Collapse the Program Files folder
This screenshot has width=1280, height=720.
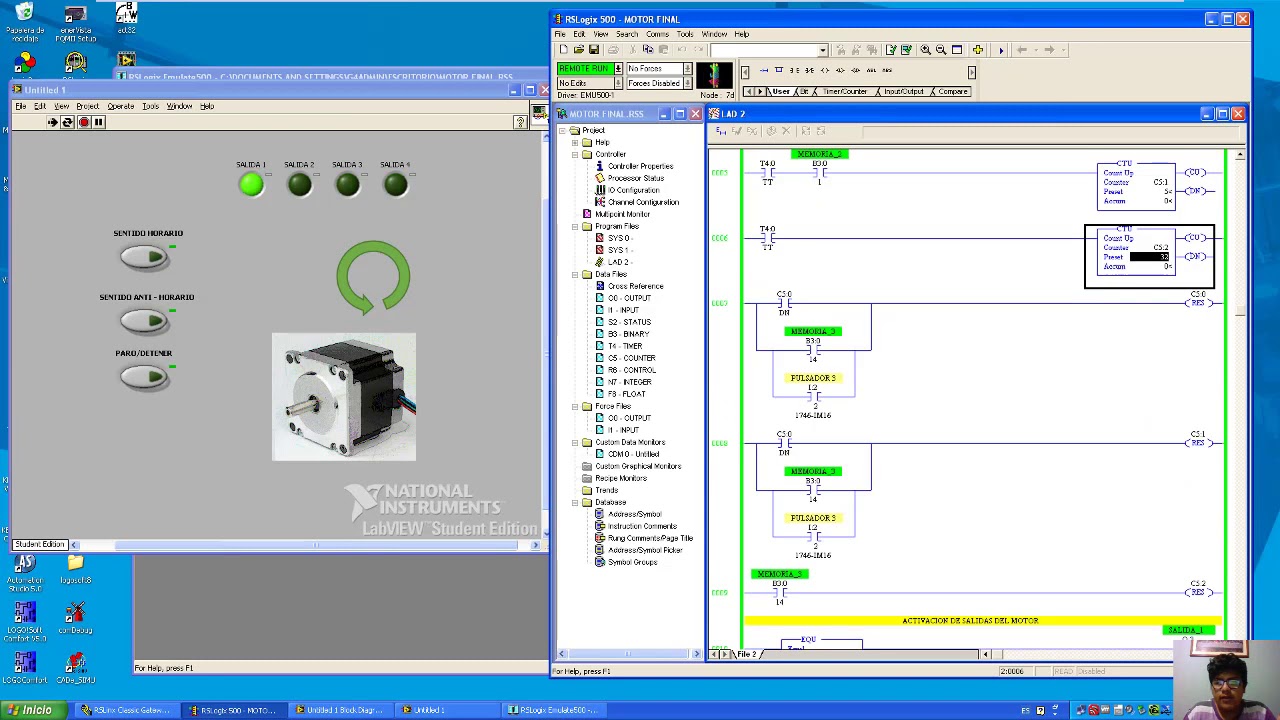tap(575, 226)
